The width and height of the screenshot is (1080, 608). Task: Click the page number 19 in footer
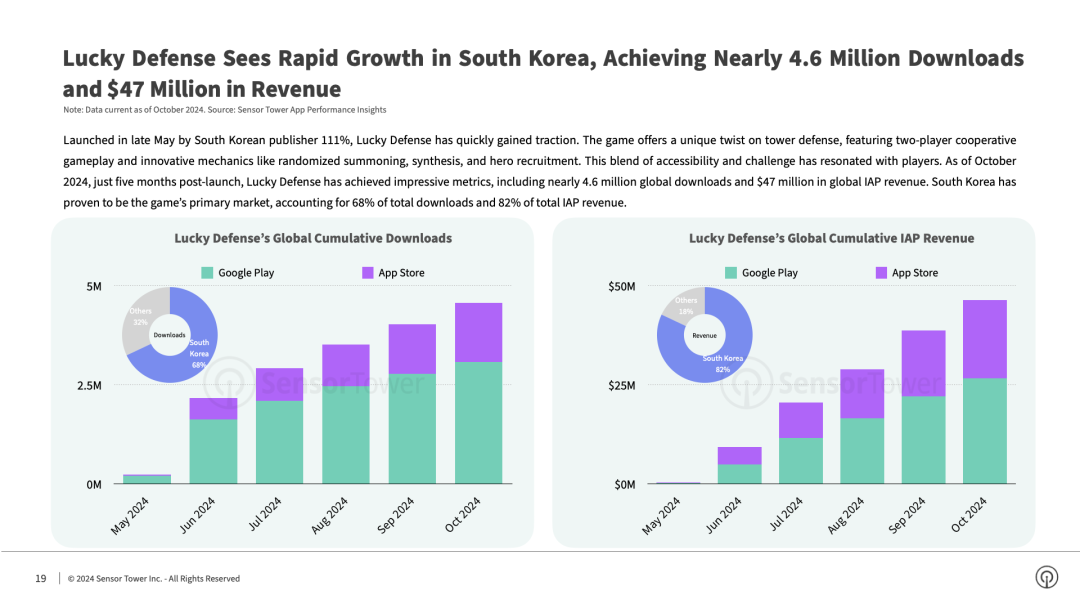tap(41, 578)
